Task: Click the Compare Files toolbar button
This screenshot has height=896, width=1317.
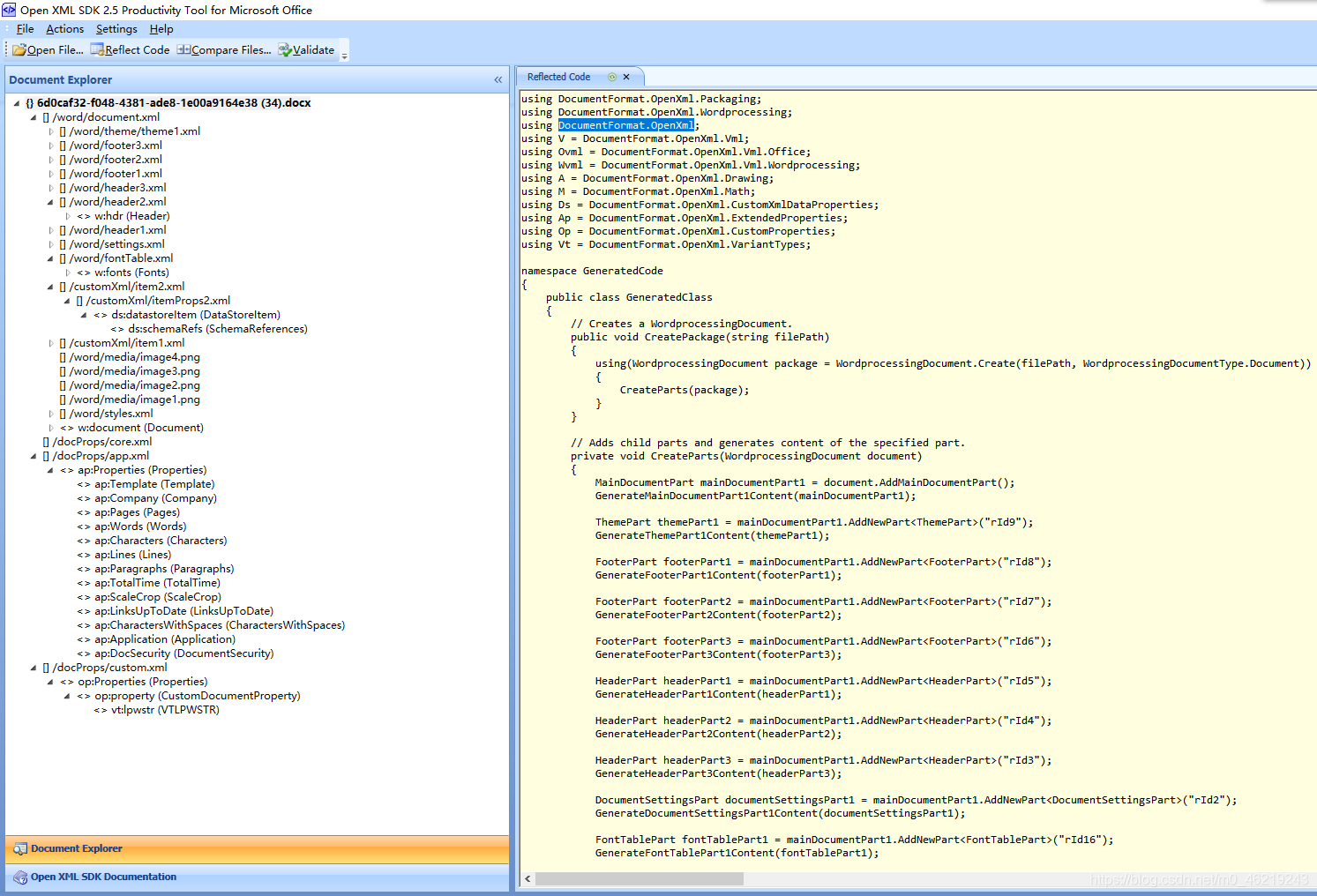Action: (224, 50)
